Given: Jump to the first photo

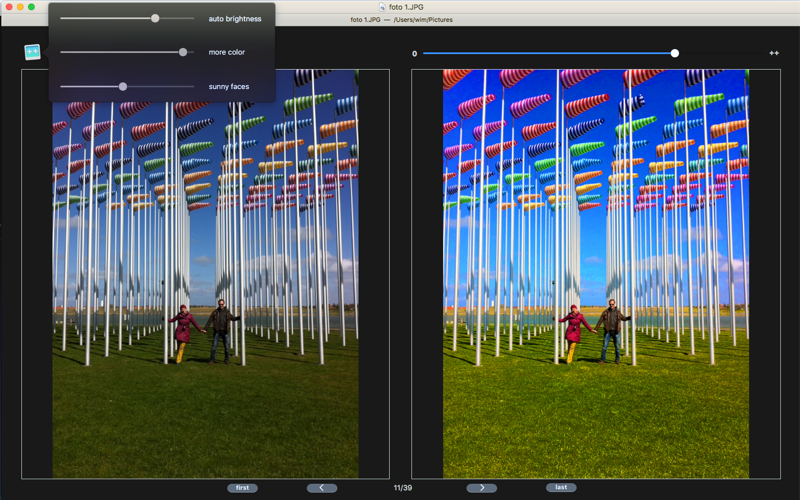Looking at the screenshot, I should coord(242,488).
